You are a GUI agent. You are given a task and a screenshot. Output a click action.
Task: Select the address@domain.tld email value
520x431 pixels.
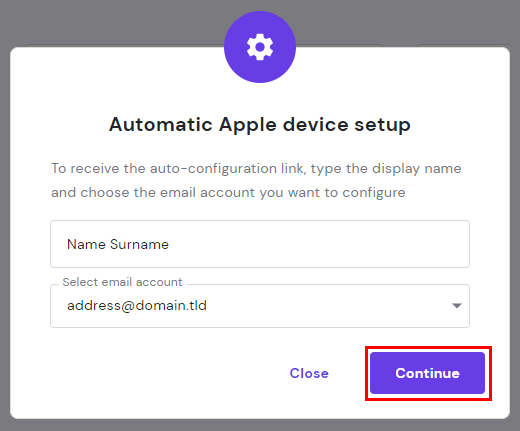tap(137, 306)
